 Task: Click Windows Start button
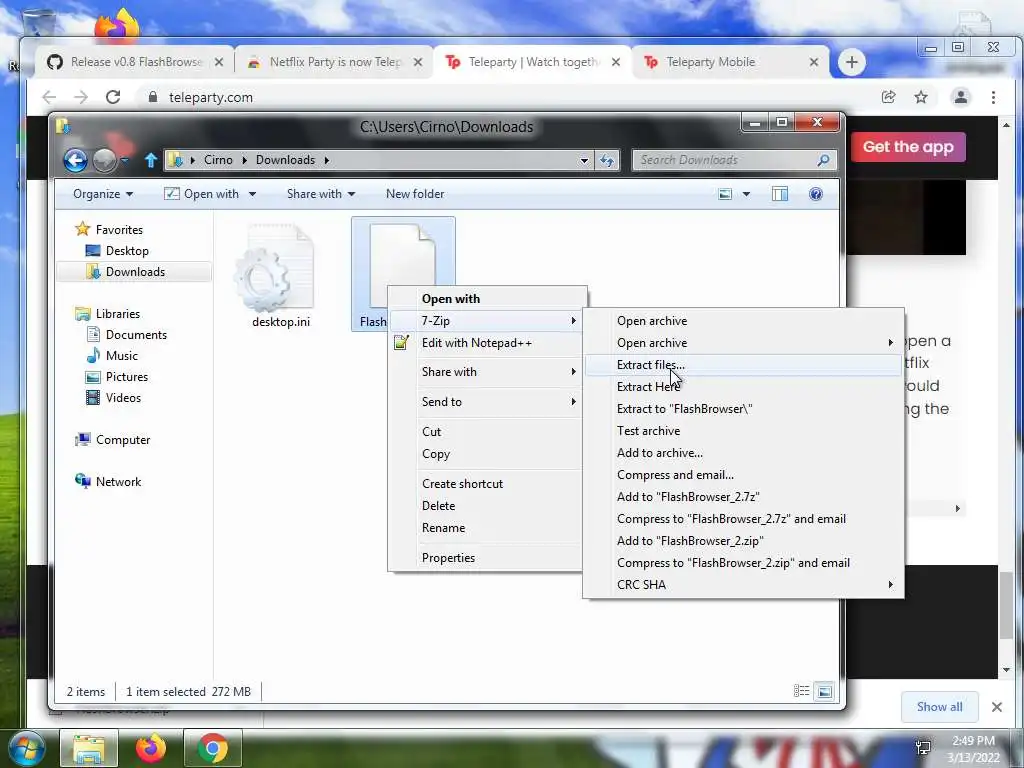point(26,748)
